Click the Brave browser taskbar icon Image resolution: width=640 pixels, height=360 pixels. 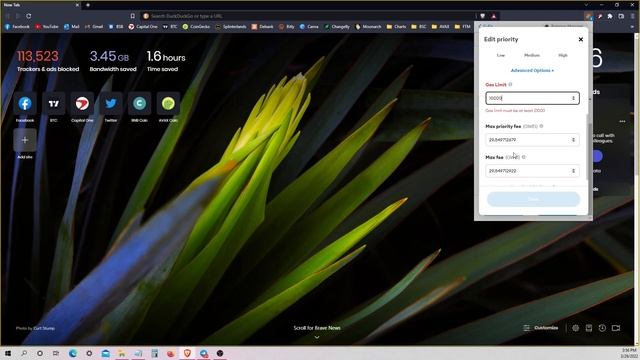(x=187, y=353)
